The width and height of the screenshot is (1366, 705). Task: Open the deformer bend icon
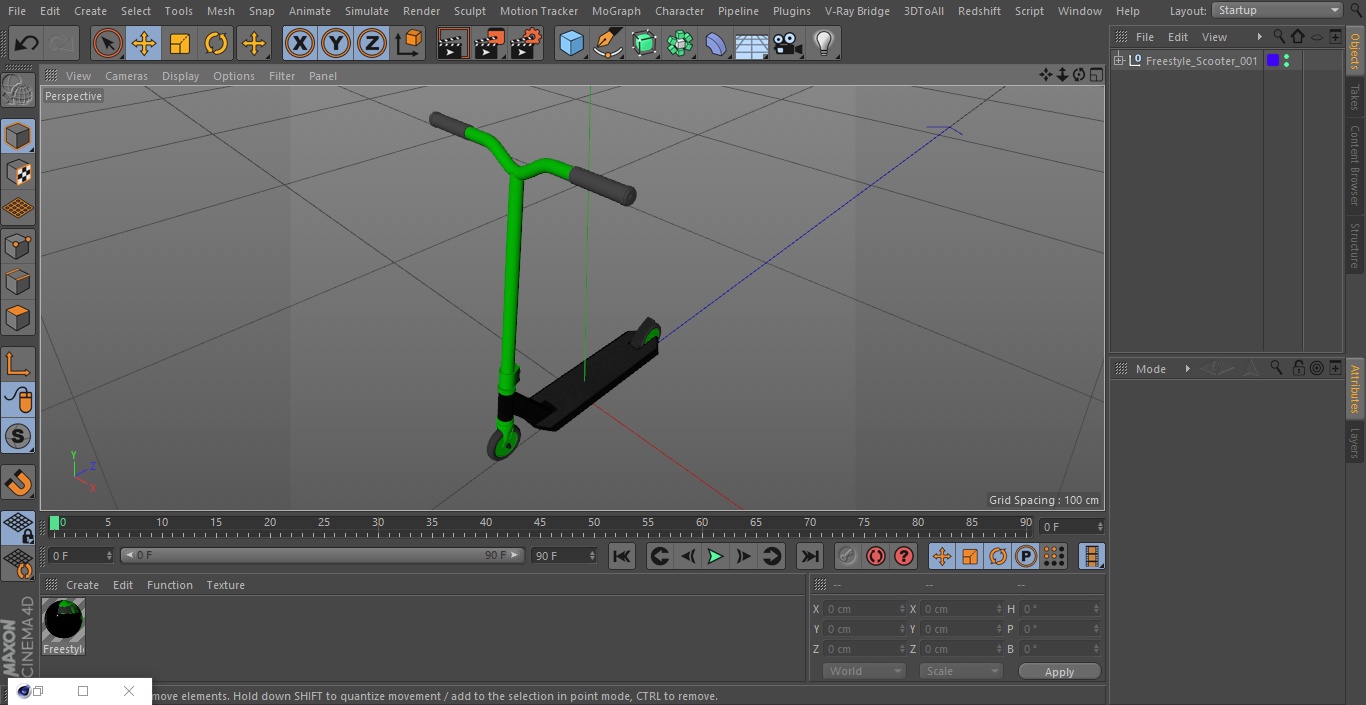click(716, 43)
